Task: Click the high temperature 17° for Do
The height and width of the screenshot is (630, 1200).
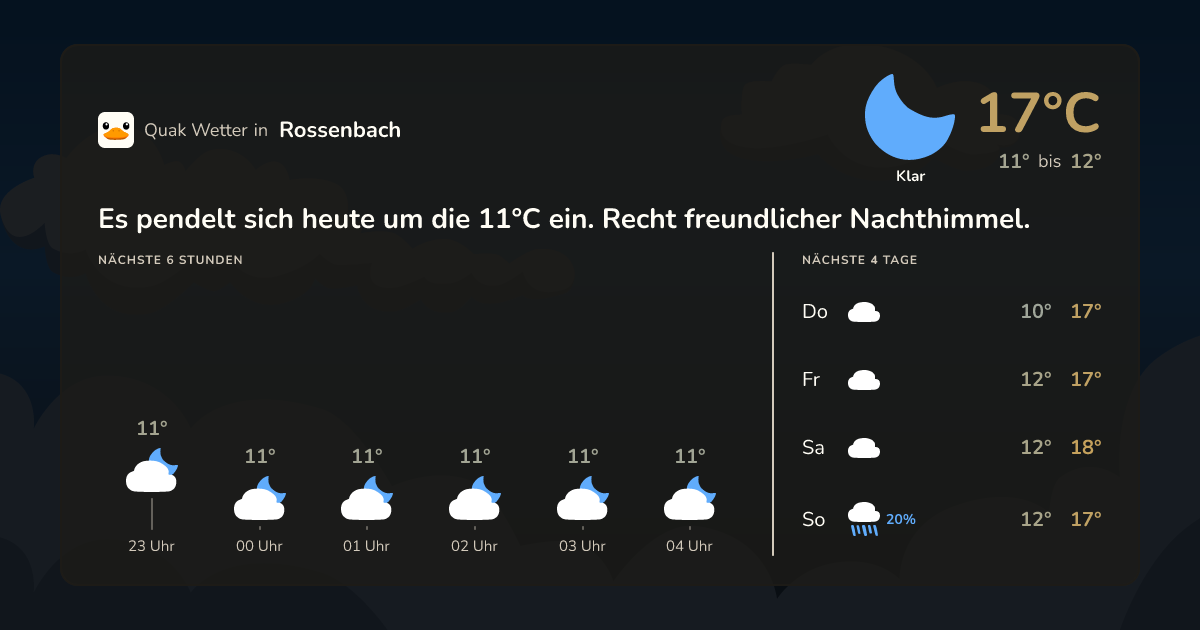Action: click(x=1086, y=312)
